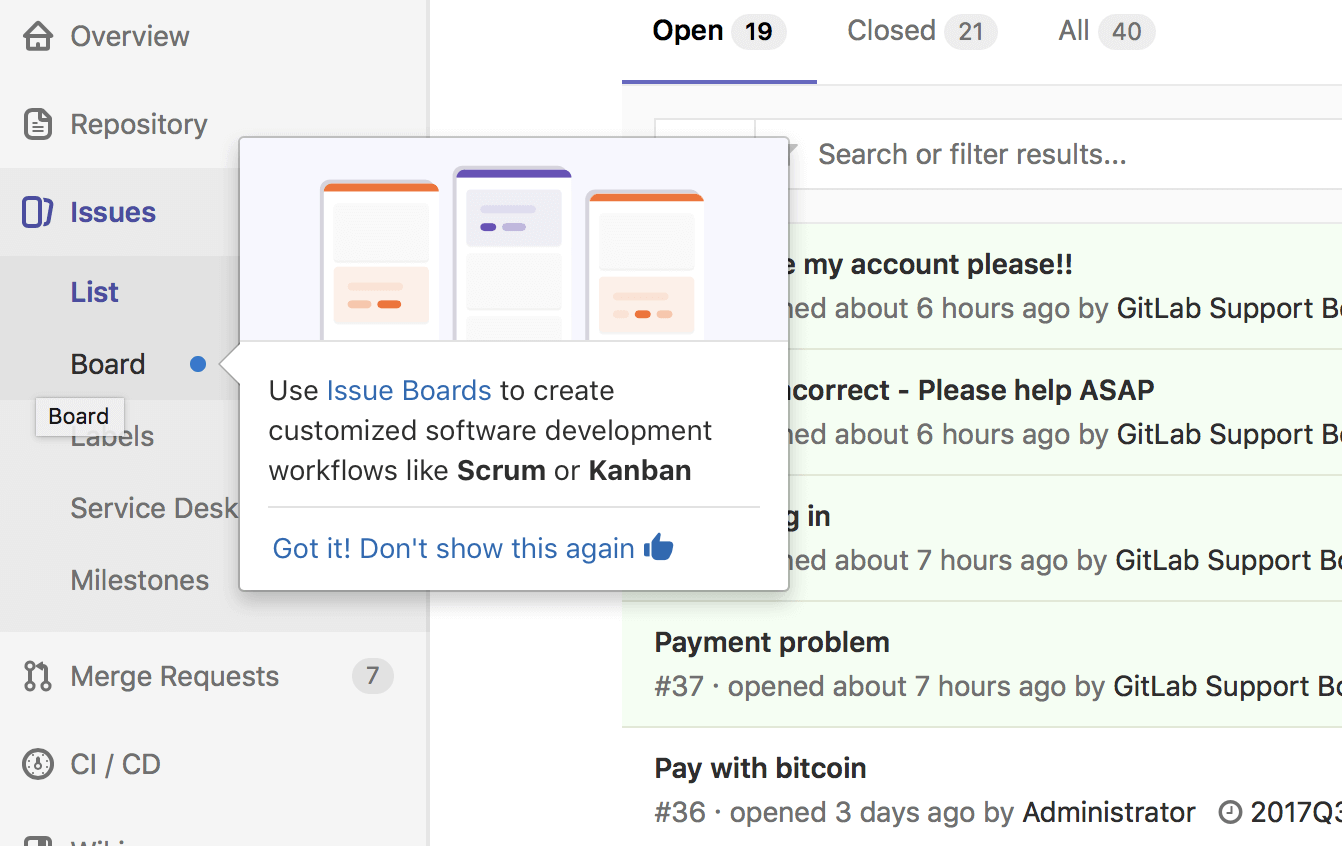Open the Payment problem issue
Image resolution: width=1342 pixels, height=846 pixels.
pos(772,642)
